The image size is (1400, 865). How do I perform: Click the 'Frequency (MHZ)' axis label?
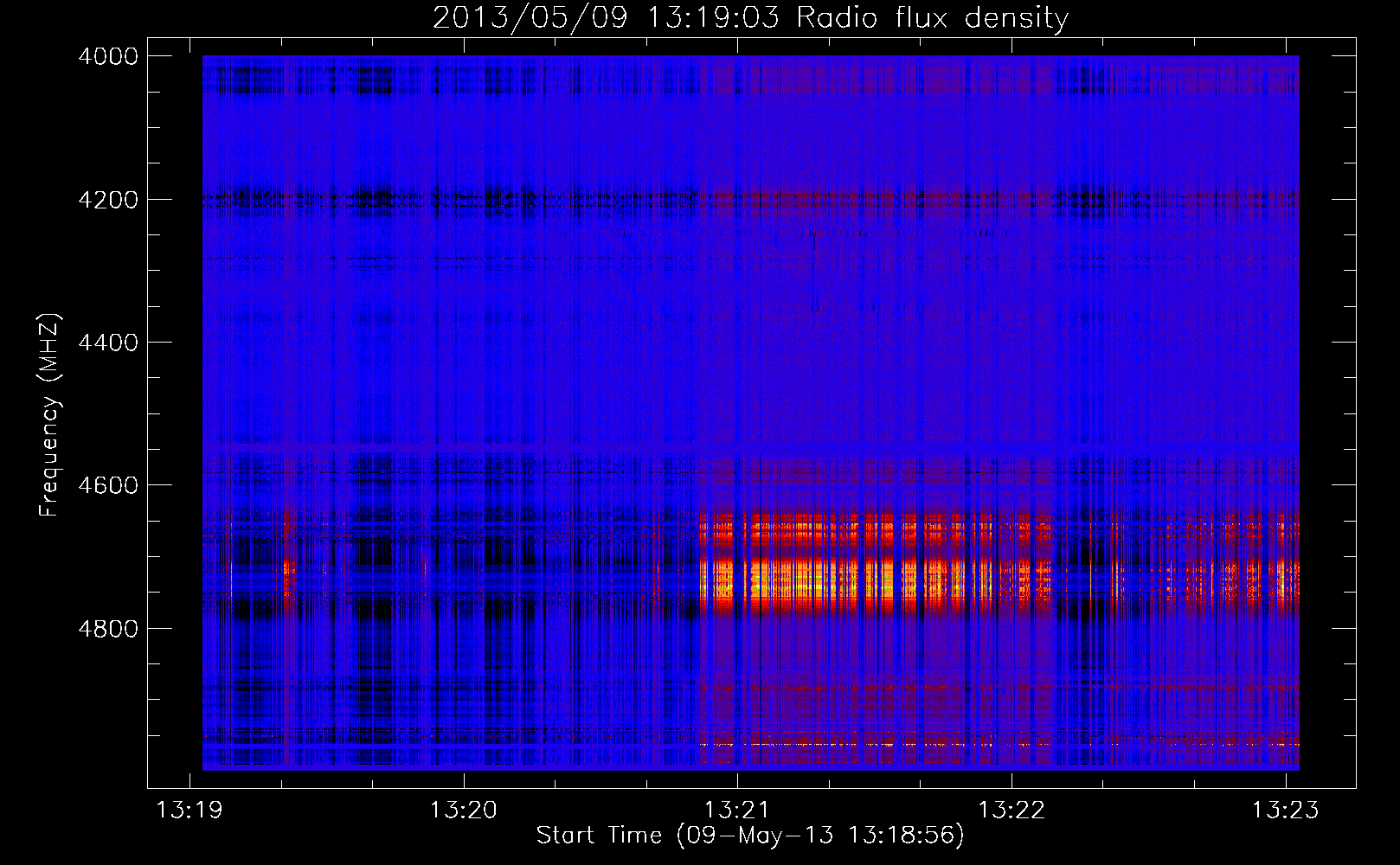[x=50, y=415]
